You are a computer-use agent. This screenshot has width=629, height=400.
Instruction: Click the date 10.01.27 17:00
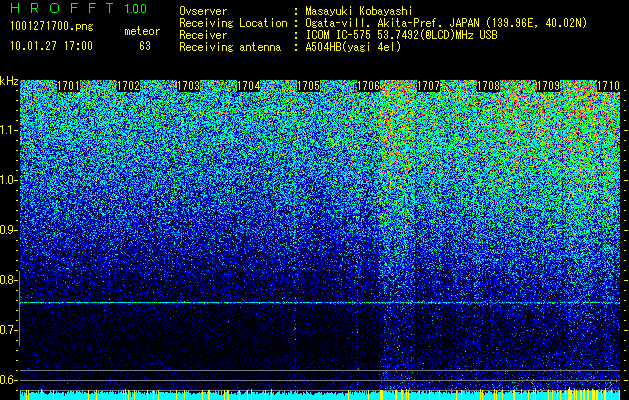tap(51, 46)
